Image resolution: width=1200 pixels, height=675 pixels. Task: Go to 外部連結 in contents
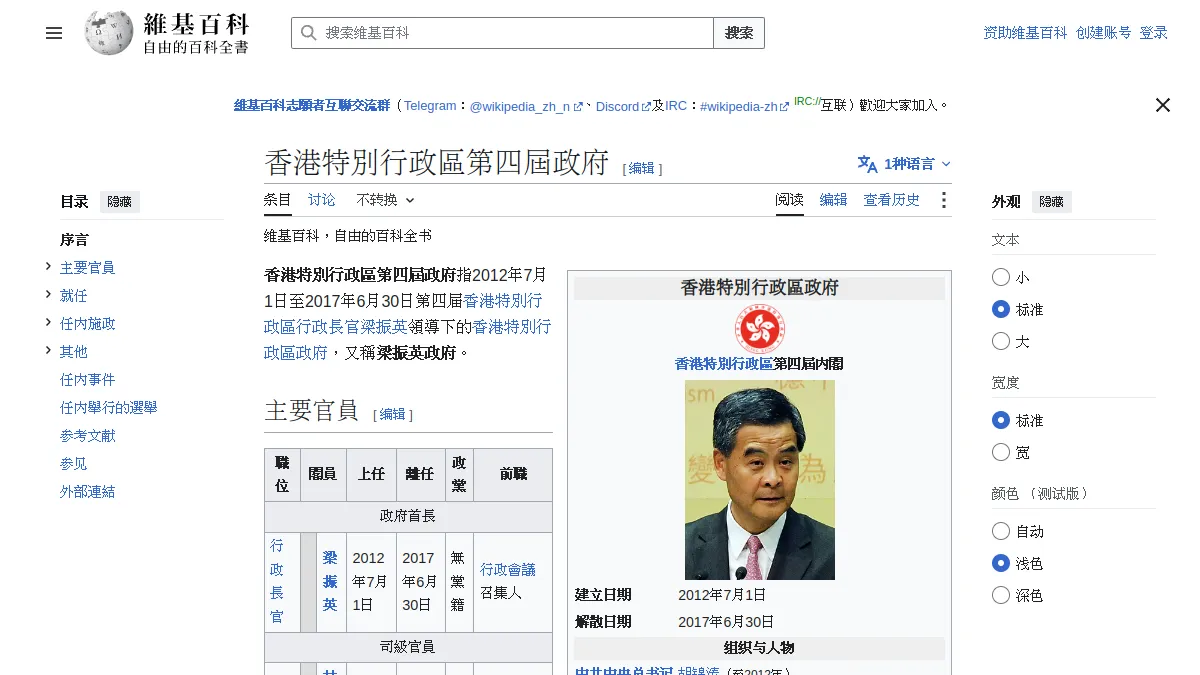coord(88,492)
